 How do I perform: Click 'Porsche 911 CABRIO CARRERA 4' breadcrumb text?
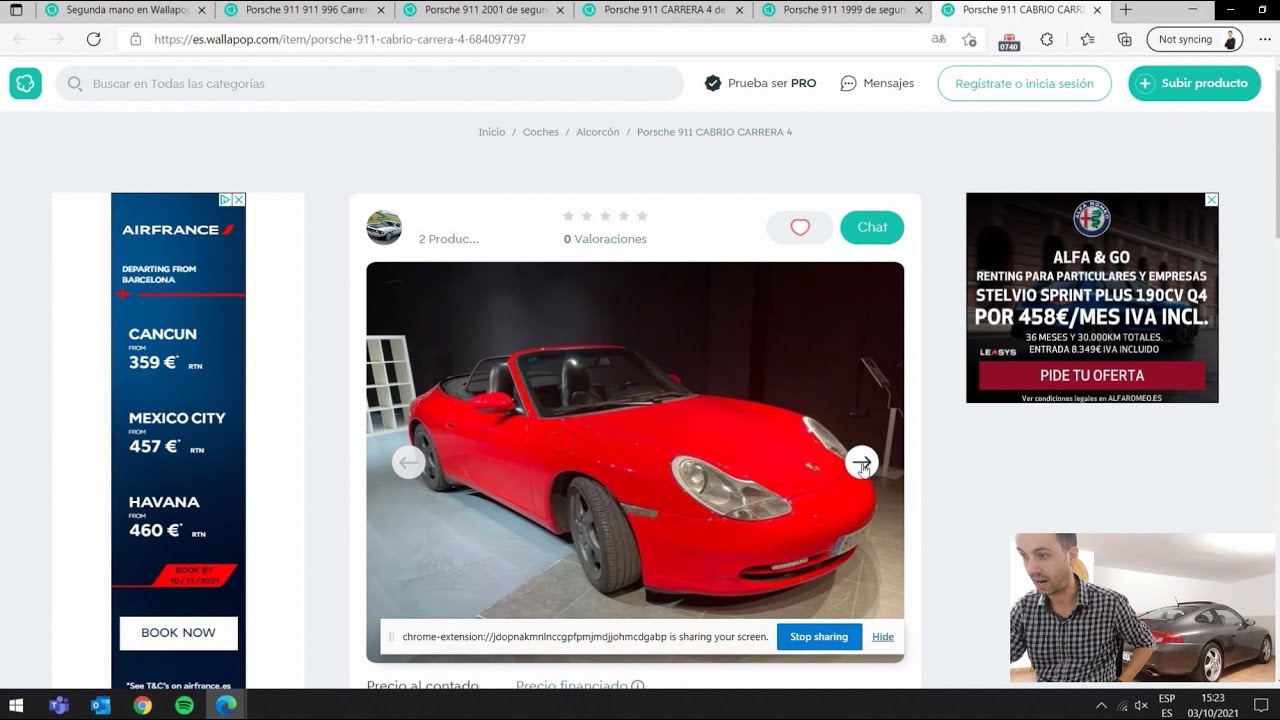[x=714, y=132]
